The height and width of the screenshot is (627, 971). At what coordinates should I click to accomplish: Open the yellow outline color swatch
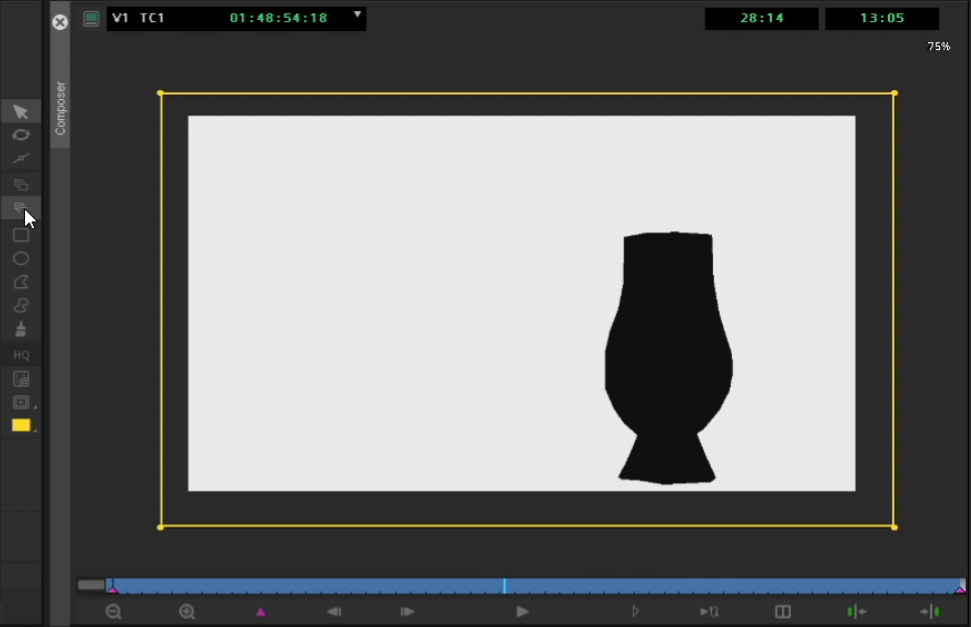(20, 425)
